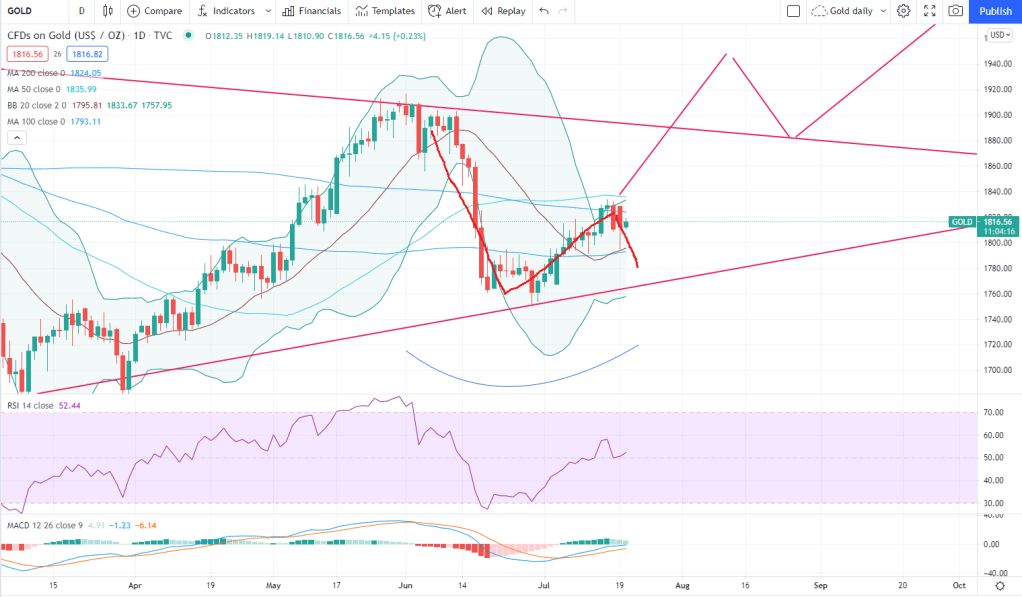
Task: Select the layout square icon
Action: 793,11
